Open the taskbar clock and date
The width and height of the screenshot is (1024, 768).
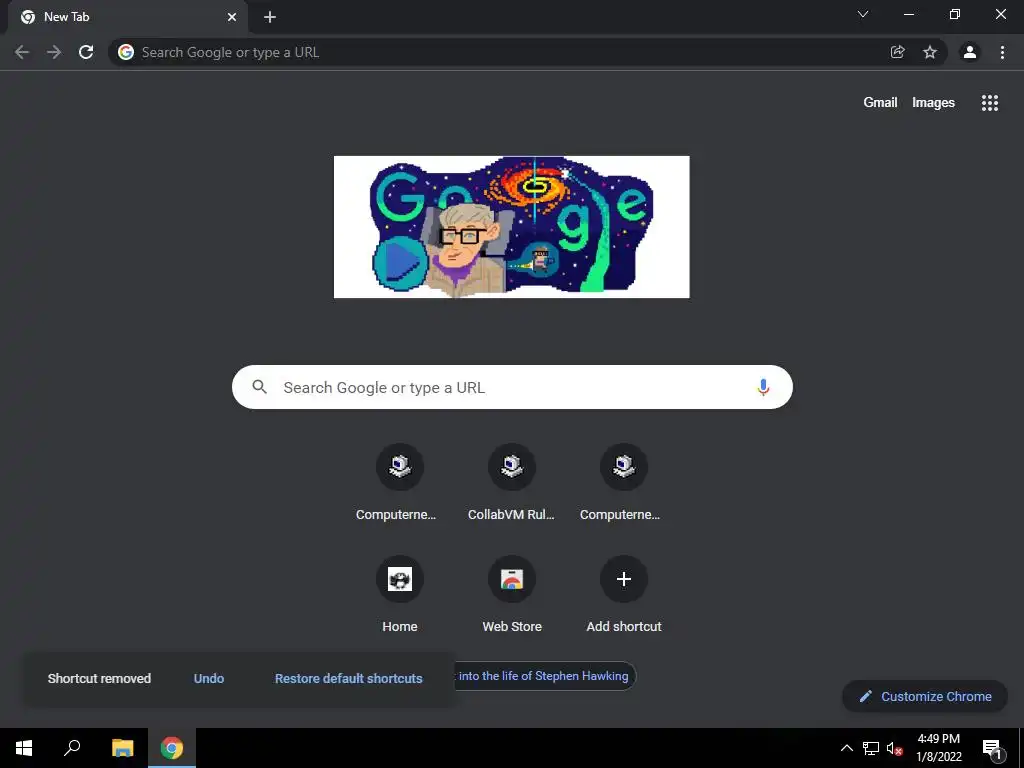pyautogui.click(x=938, y=748)
